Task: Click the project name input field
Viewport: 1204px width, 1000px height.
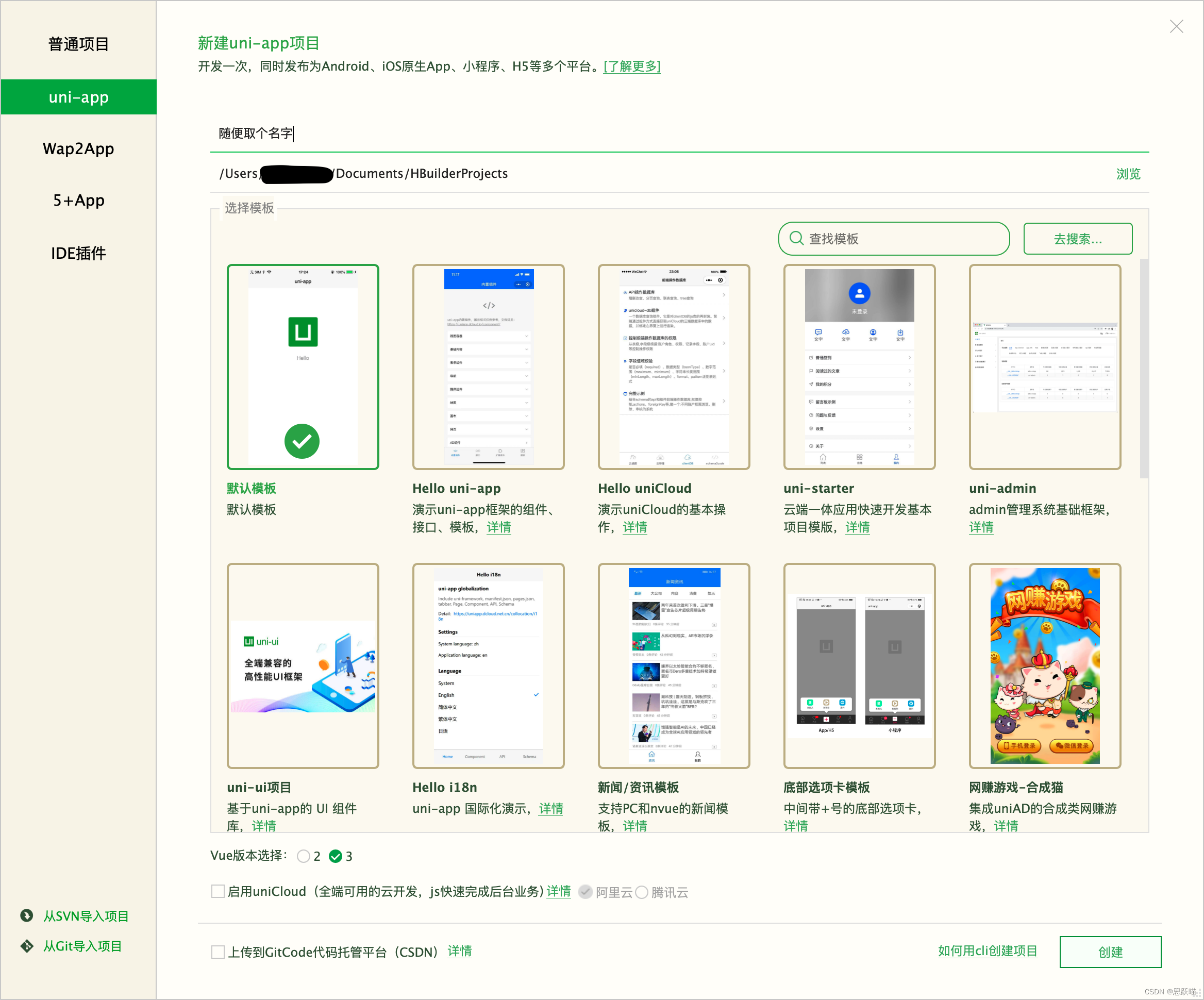Action: (x=402, y=134)
